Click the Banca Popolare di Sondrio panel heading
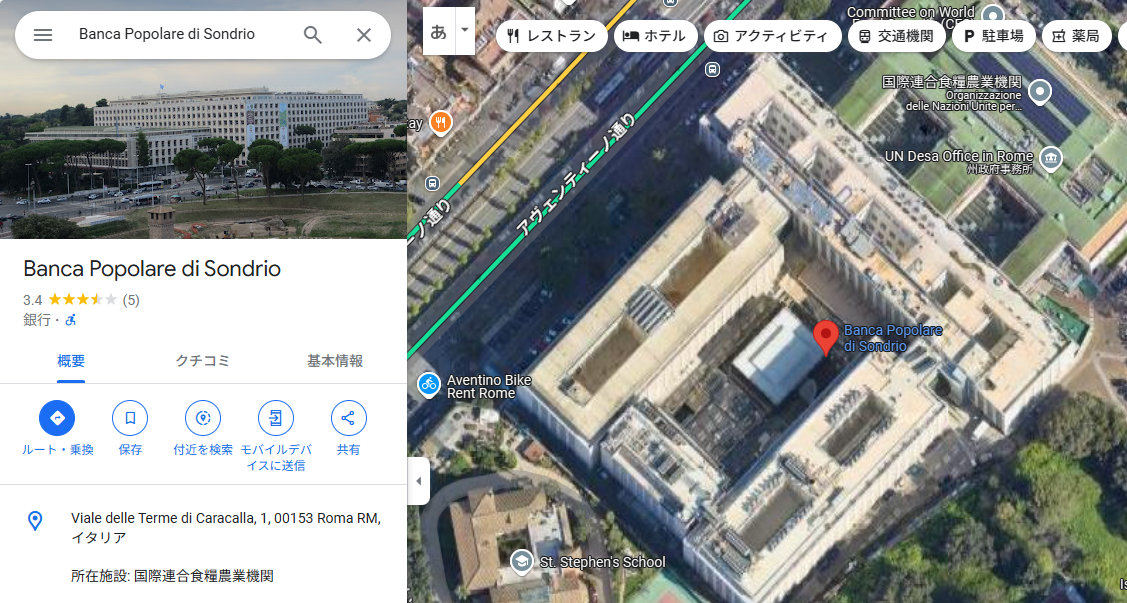This screenshot has height=603, width=1127. (152, 269)
